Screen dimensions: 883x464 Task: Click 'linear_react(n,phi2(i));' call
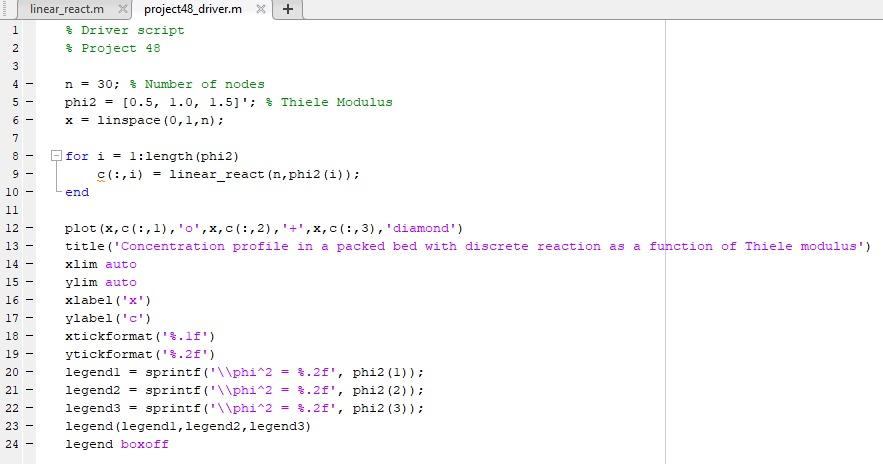[x=264, y=175]
